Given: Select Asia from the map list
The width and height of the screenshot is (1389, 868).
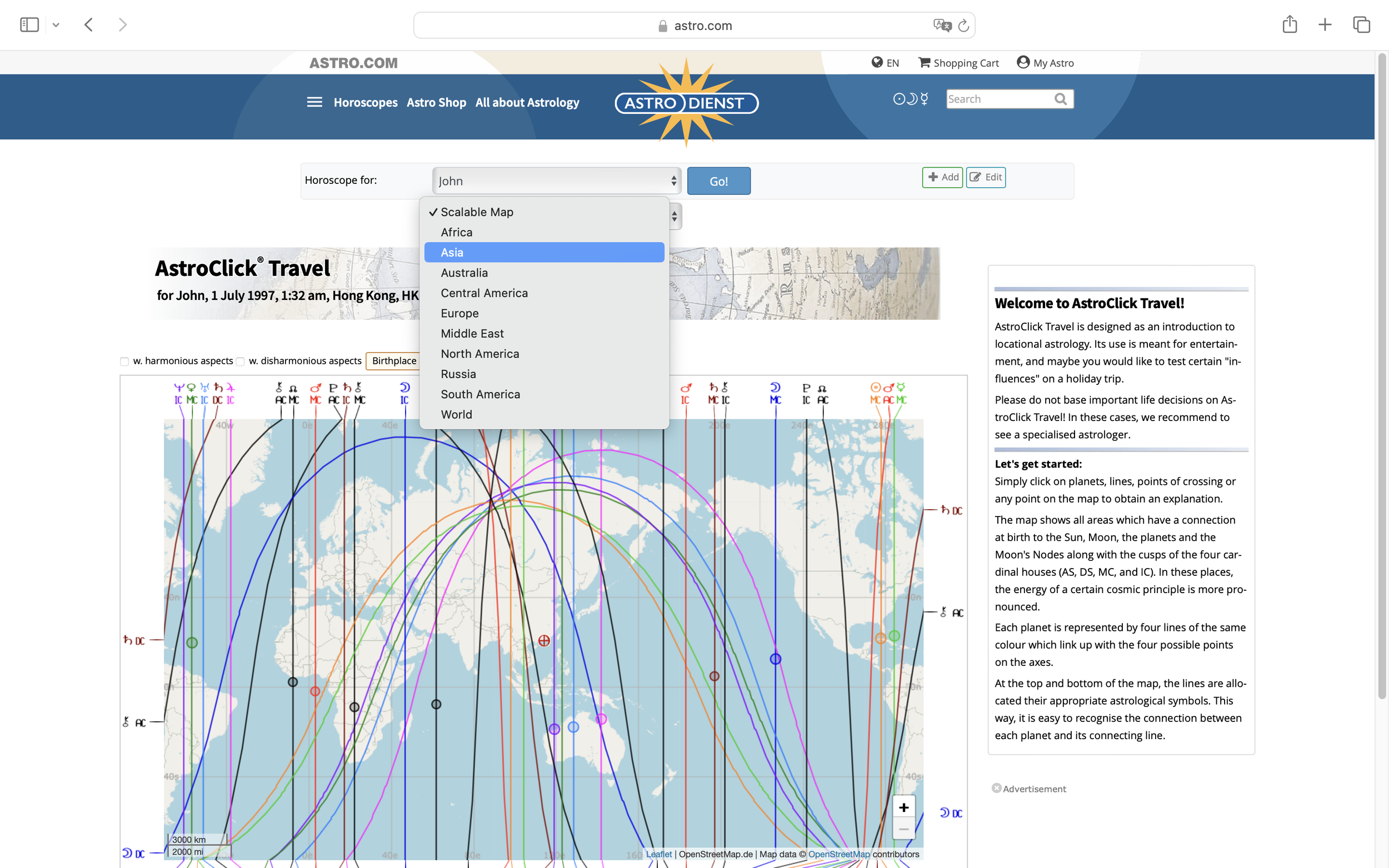Looking at the screenshot, I should pyautogui.click(x=544, y=252).
